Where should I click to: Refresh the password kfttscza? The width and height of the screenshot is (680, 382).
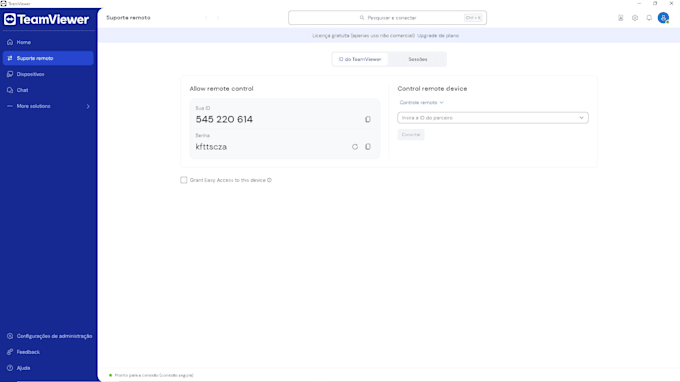(355, 147)
